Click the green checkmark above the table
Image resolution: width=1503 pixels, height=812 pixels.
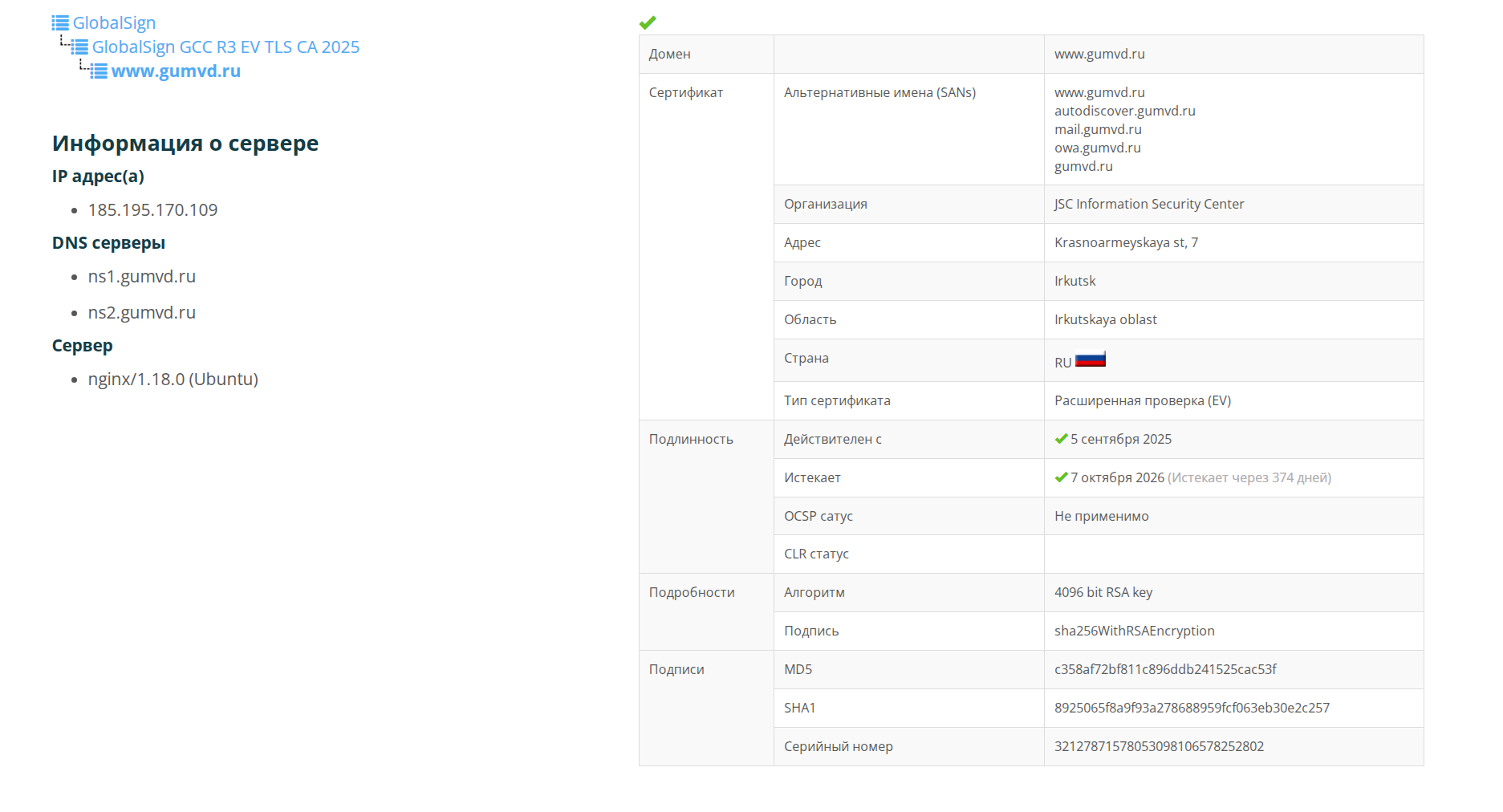pos(648,22)
